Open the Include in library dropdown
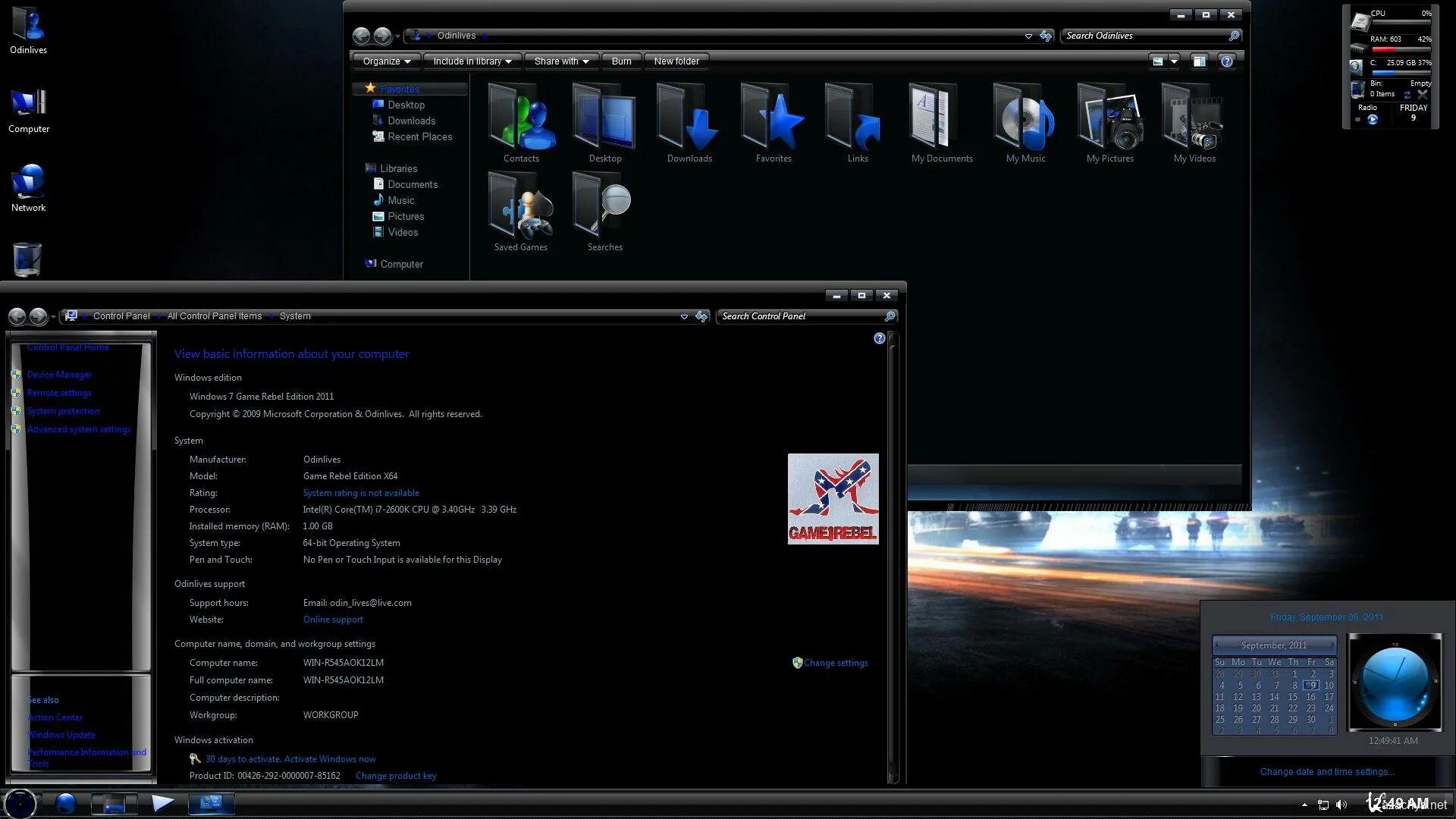This screenshot has height=819, width=1456. coord(470,61)
